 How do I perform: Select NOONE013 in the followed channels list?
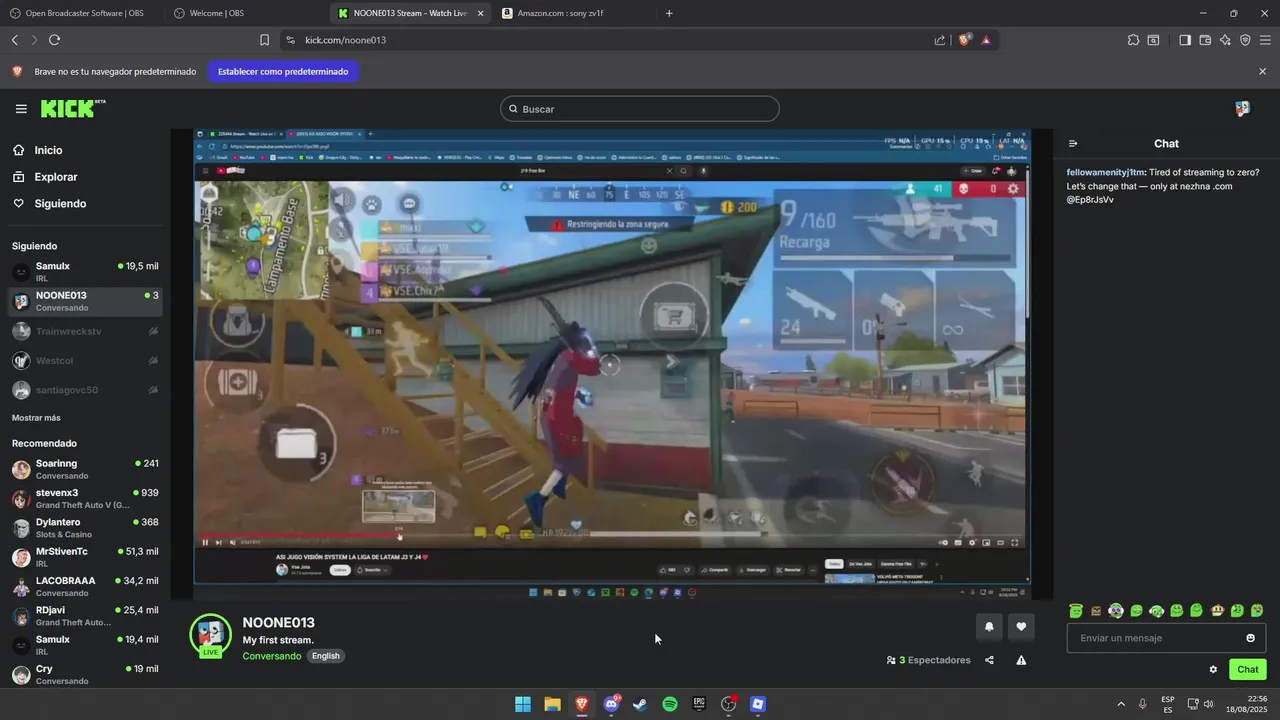(x=85, y=301)
